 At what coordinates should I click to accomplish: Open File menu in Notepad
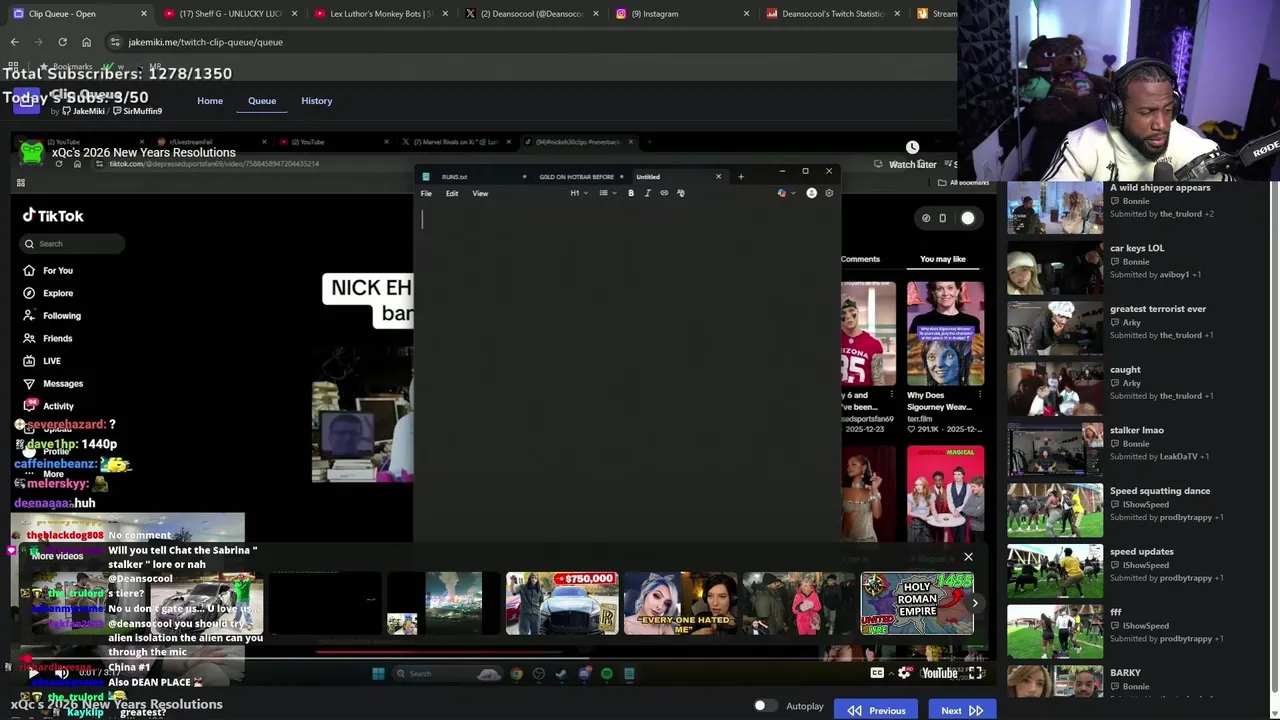[426, 193]
